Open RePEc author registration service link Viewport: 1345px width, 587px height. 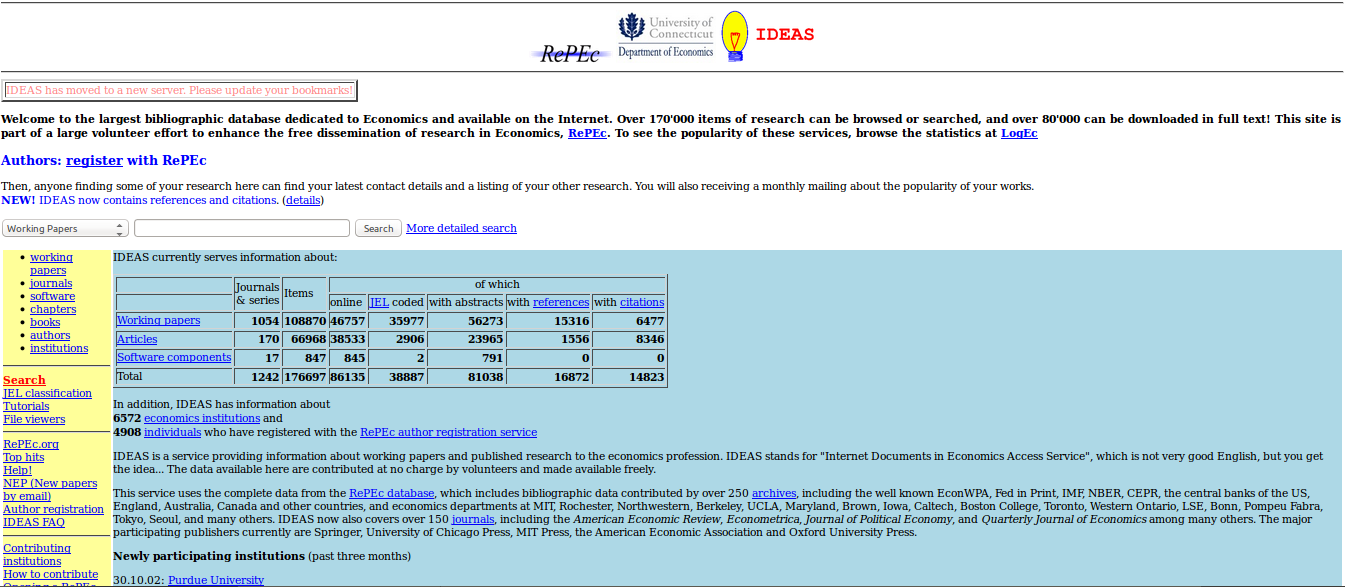[x=448, y=432]
